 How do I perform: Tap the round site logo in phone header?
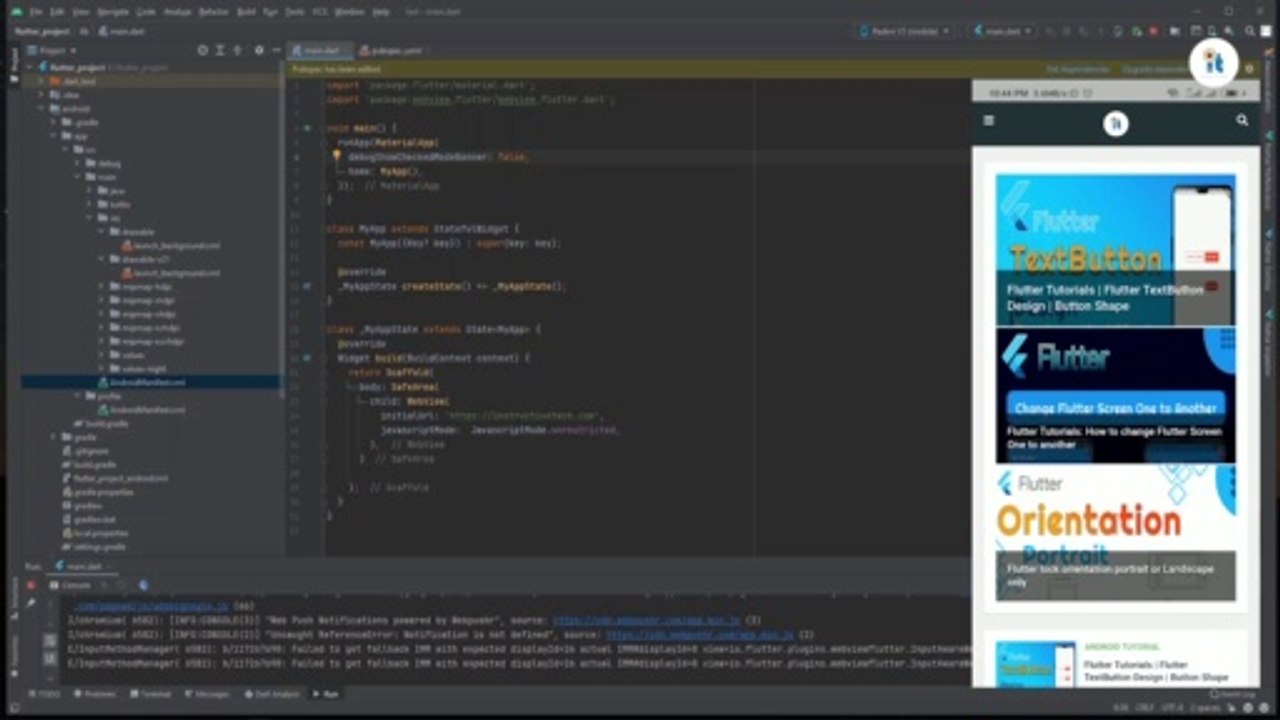point(1115,123)
